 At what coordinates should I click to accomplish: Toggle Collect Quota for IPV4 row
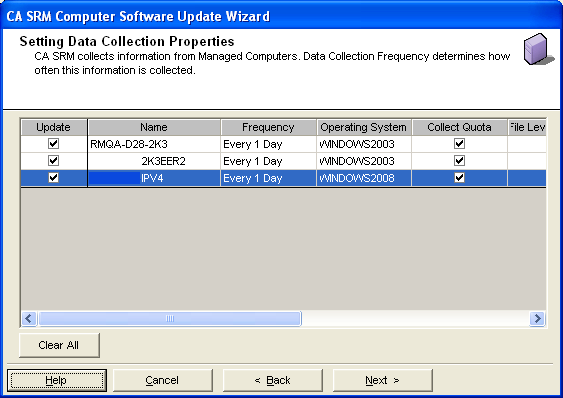coord(459,177)
